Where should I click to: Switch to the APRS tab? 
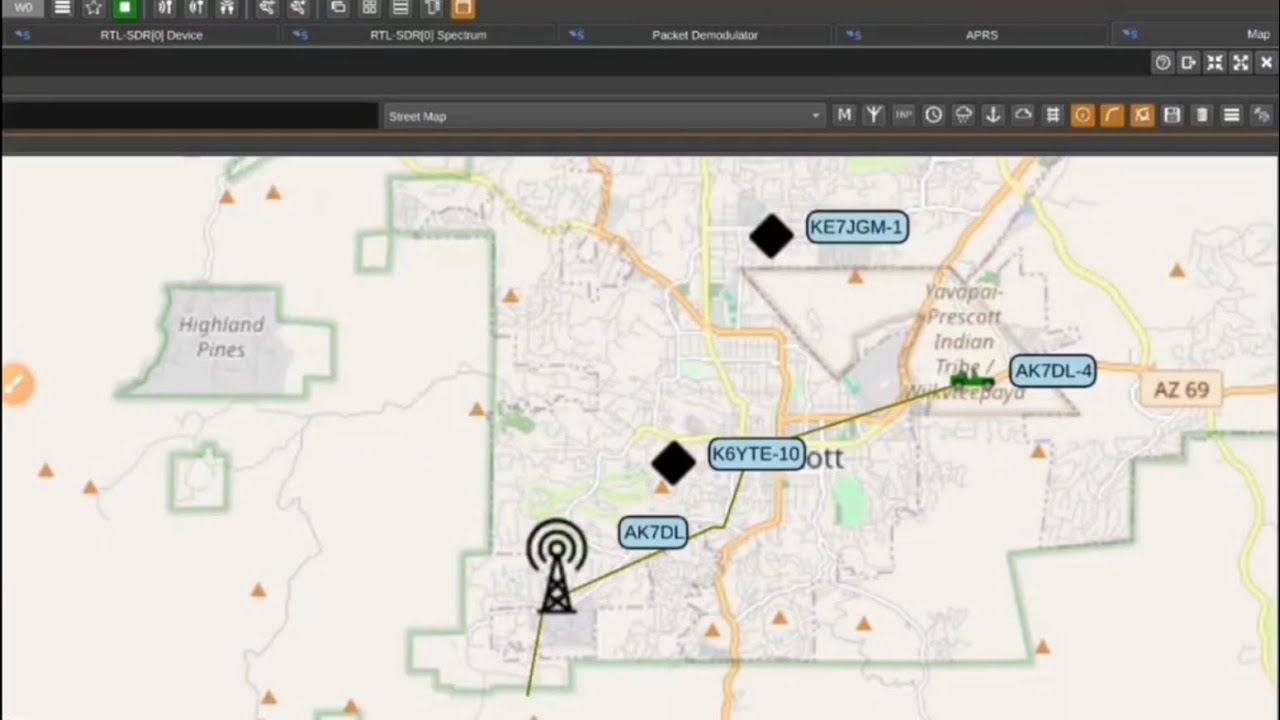[972, 35]
